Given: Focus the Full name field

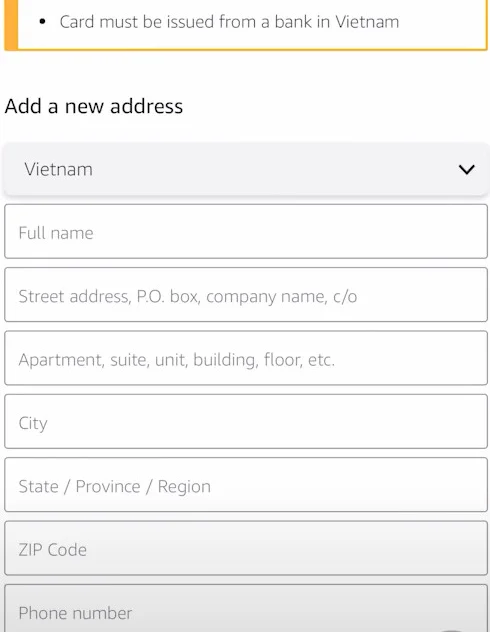Looking at the screenshot, I should (246, 231).
